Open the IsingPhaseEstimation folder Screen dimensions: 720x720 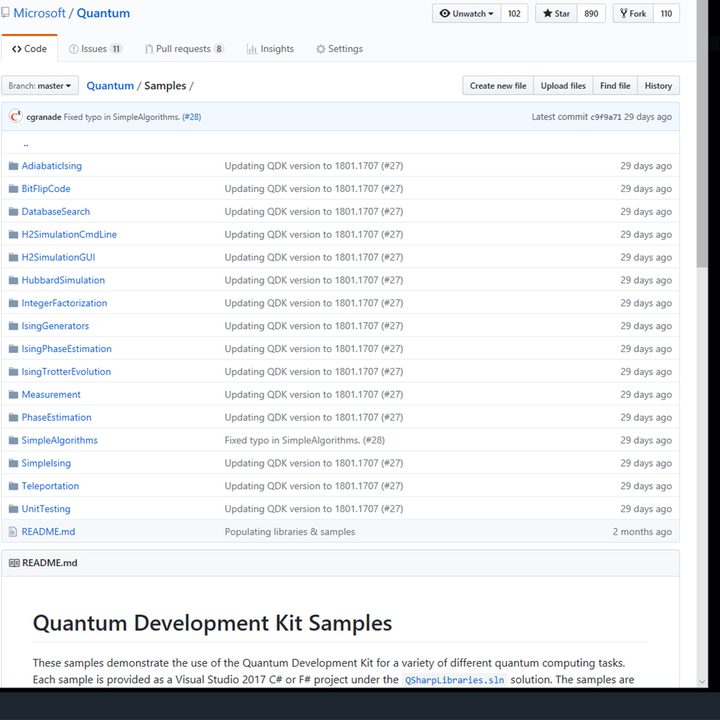click(x=67, y=349)
